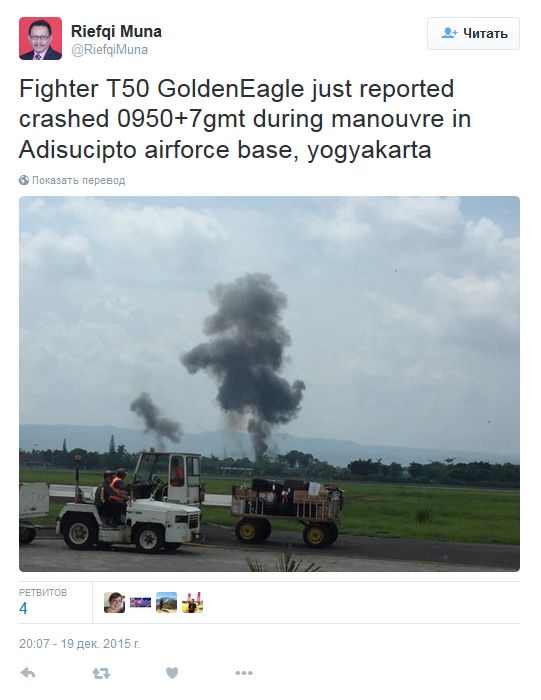Open third retweeter avatar with mountain landscape

[166, 603]
